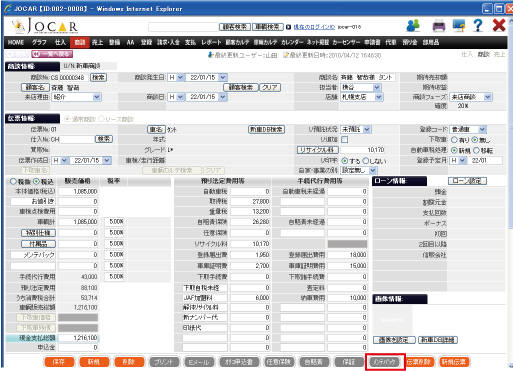This screenshot has height=371, width=513.
Task: Click the 車名 button
Action: click(156, 129)
